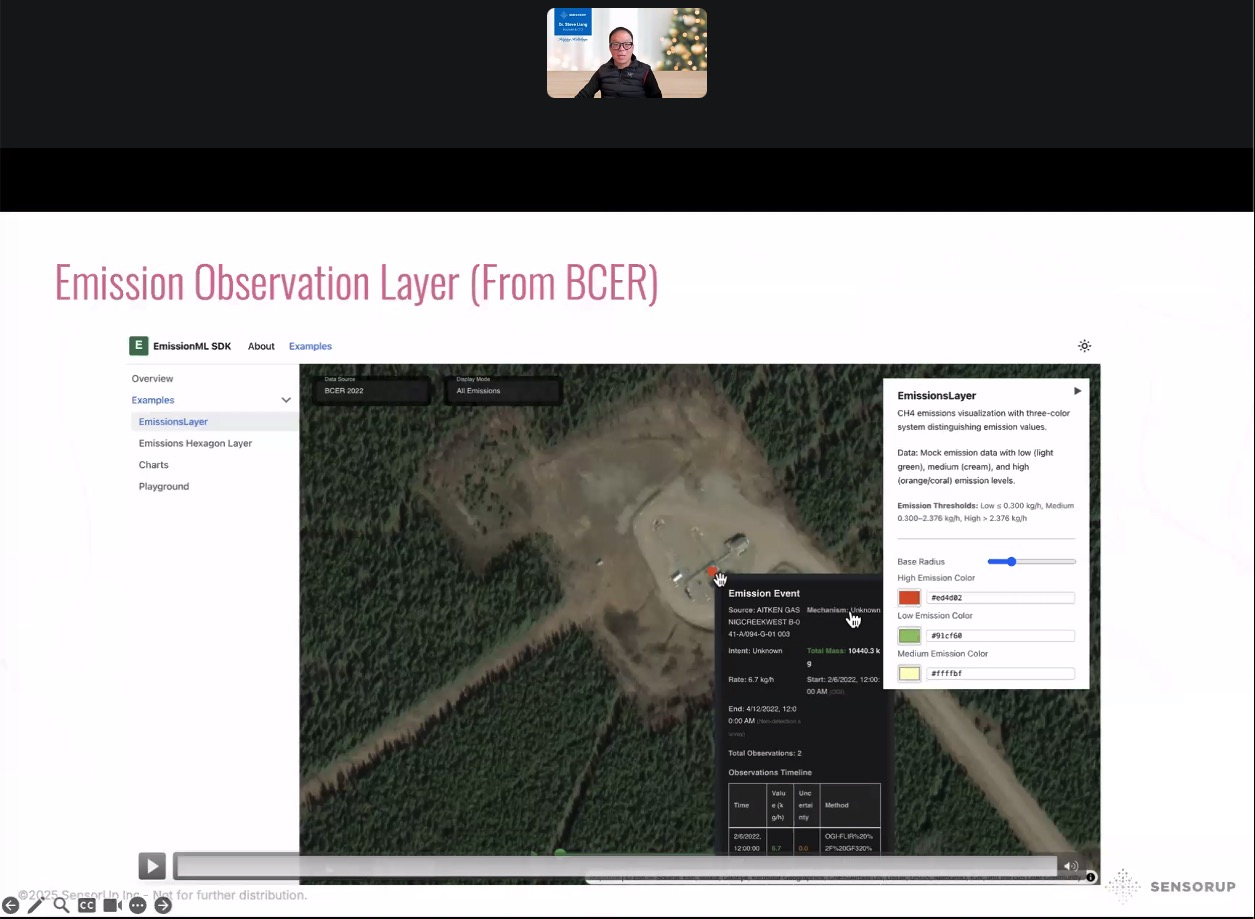1255x919 pixels.
Task: Open the About menu item
Action: [x=261, y=346]
